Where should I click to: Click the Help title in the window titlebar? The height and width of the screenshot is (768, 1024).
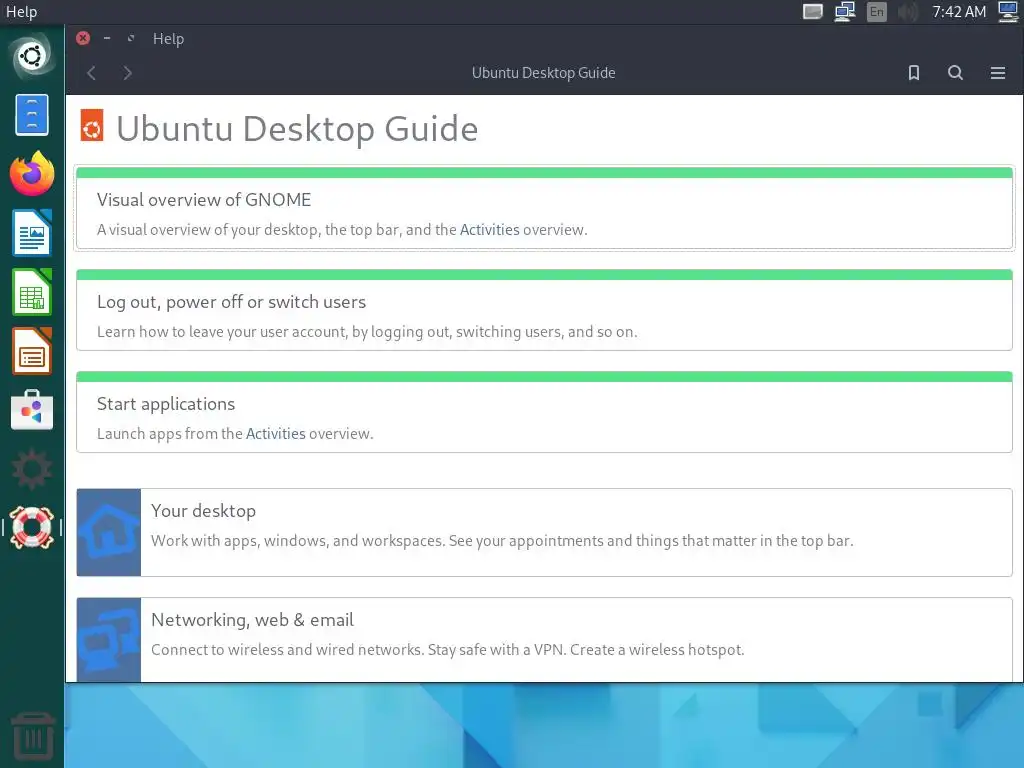point(168,39)
